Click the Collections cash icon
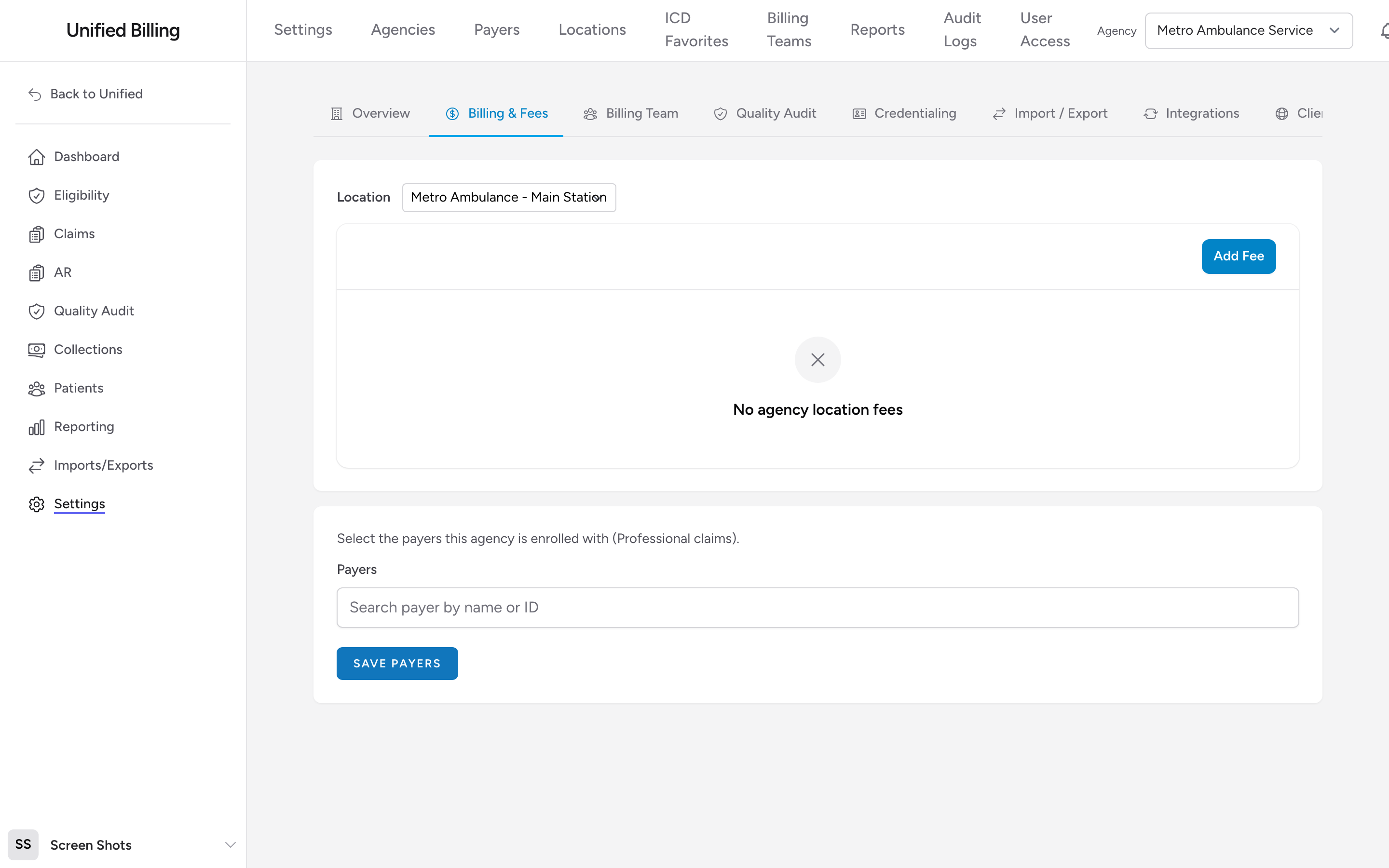The image size is (1389, 868). click(x=37, y=350)
